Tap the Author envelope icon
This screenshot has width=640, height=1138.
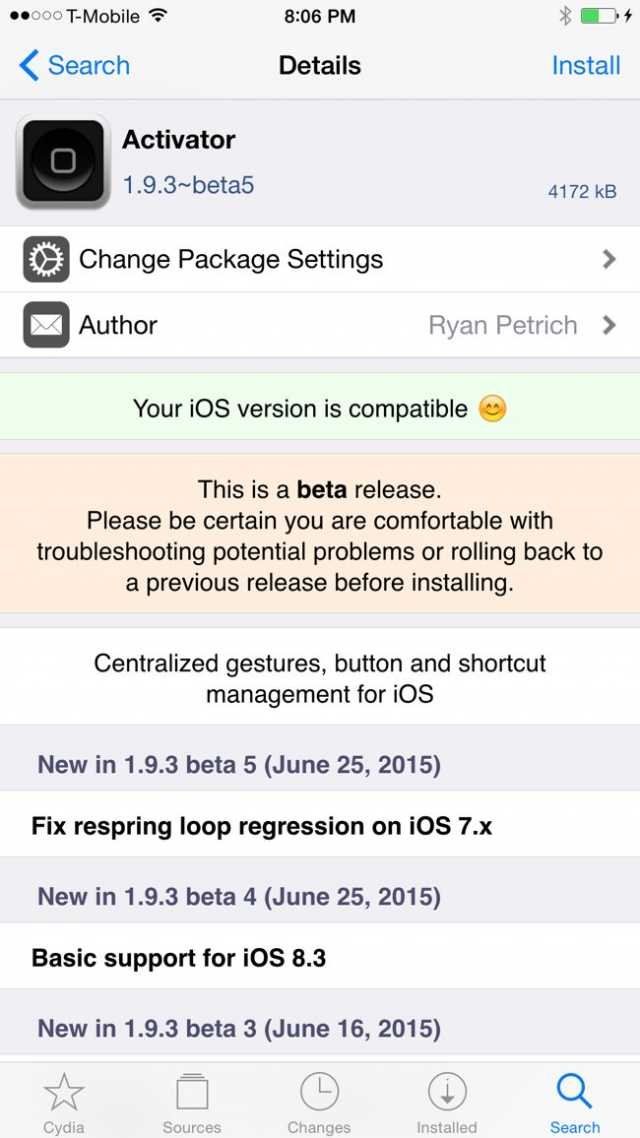click(x=44, y=325)
